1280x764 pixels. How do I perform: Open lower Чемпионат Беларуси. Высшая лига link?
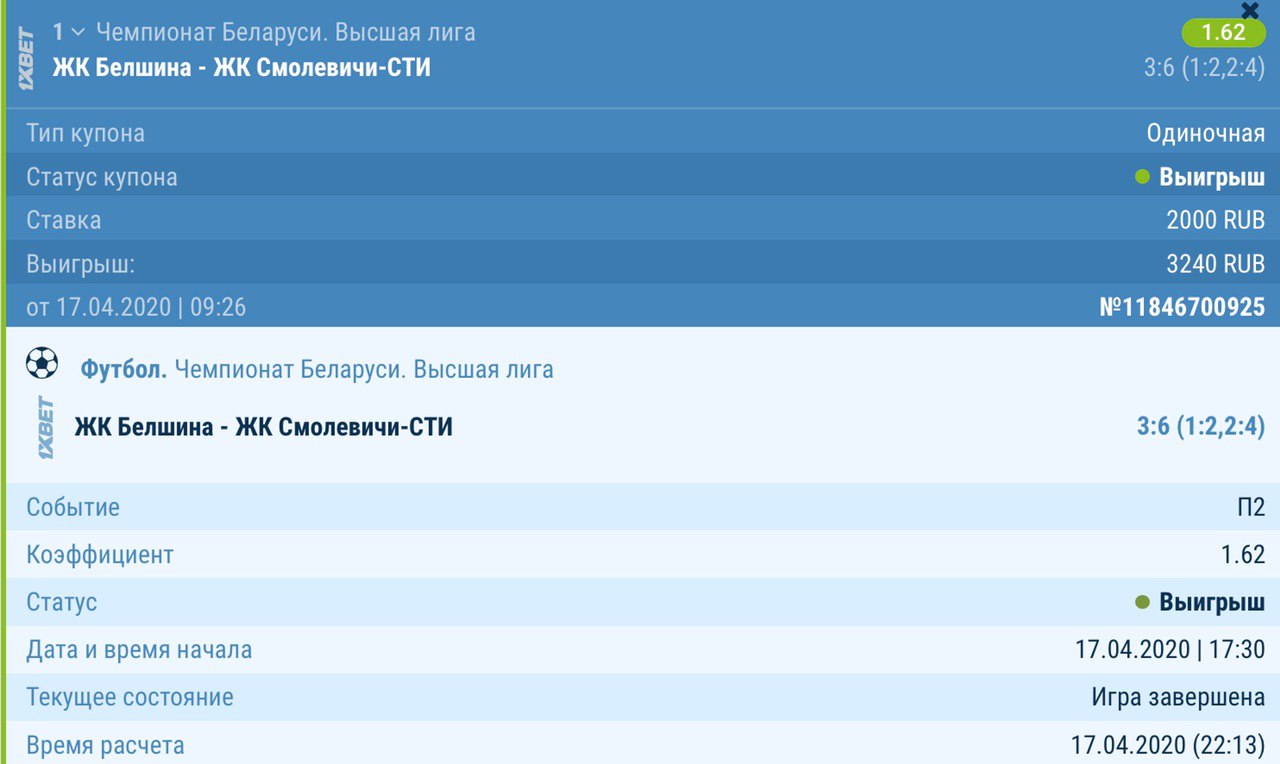pos(364,370)
